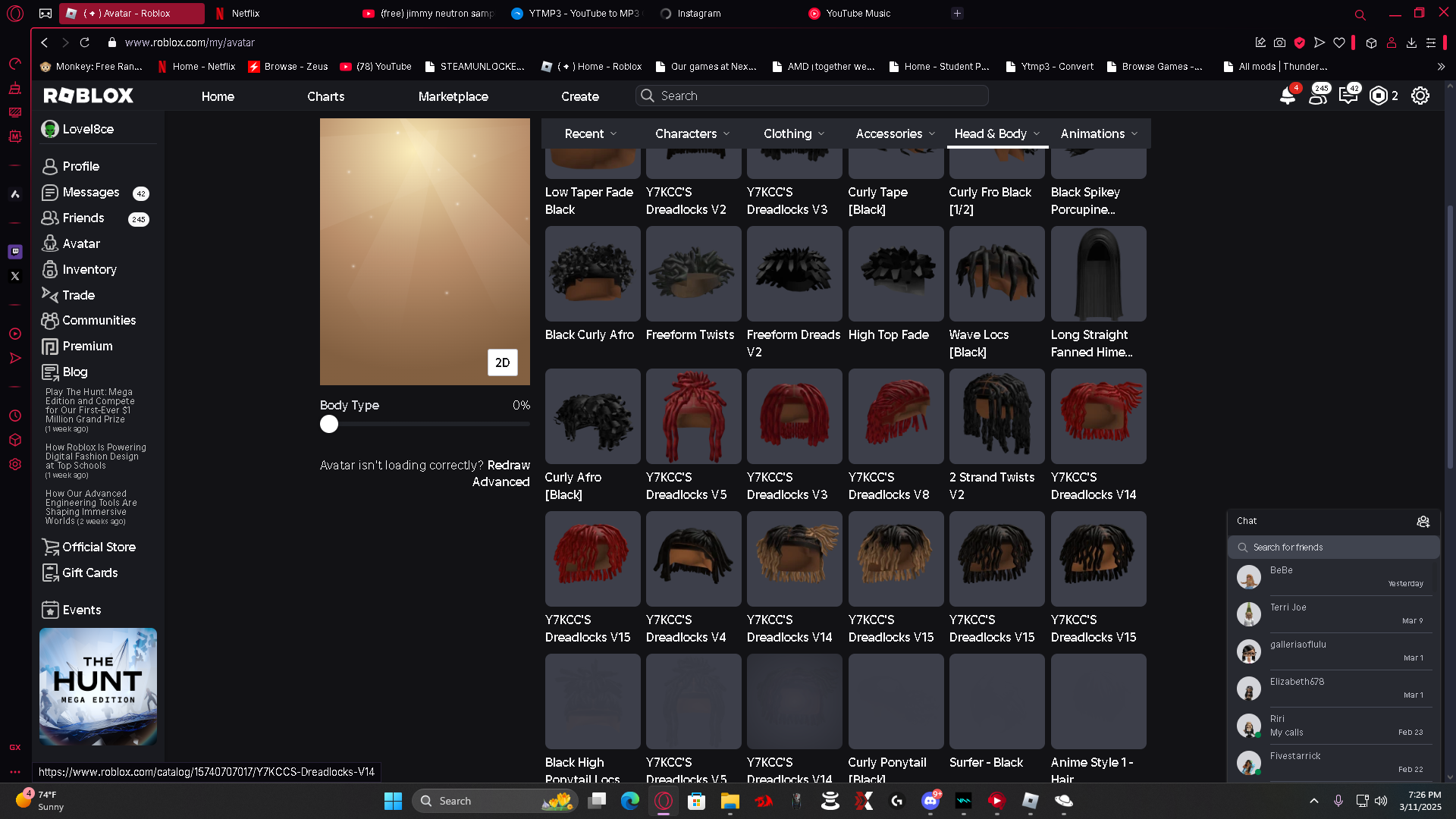Open Roblox settings gear

1420,96
